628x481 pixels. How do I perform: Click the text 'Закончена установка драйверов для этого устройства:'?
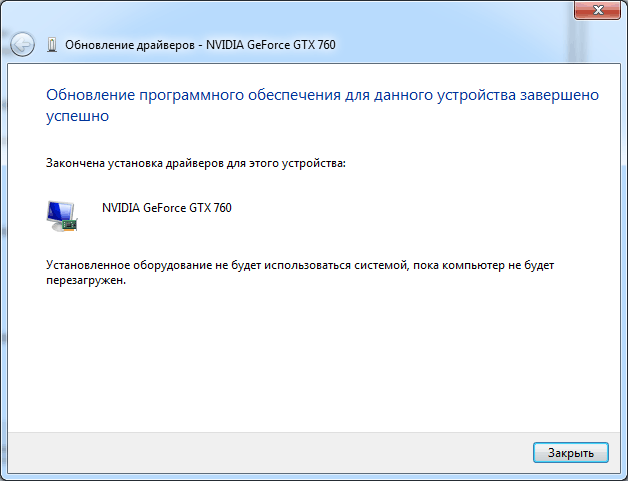tap(196, 163)
